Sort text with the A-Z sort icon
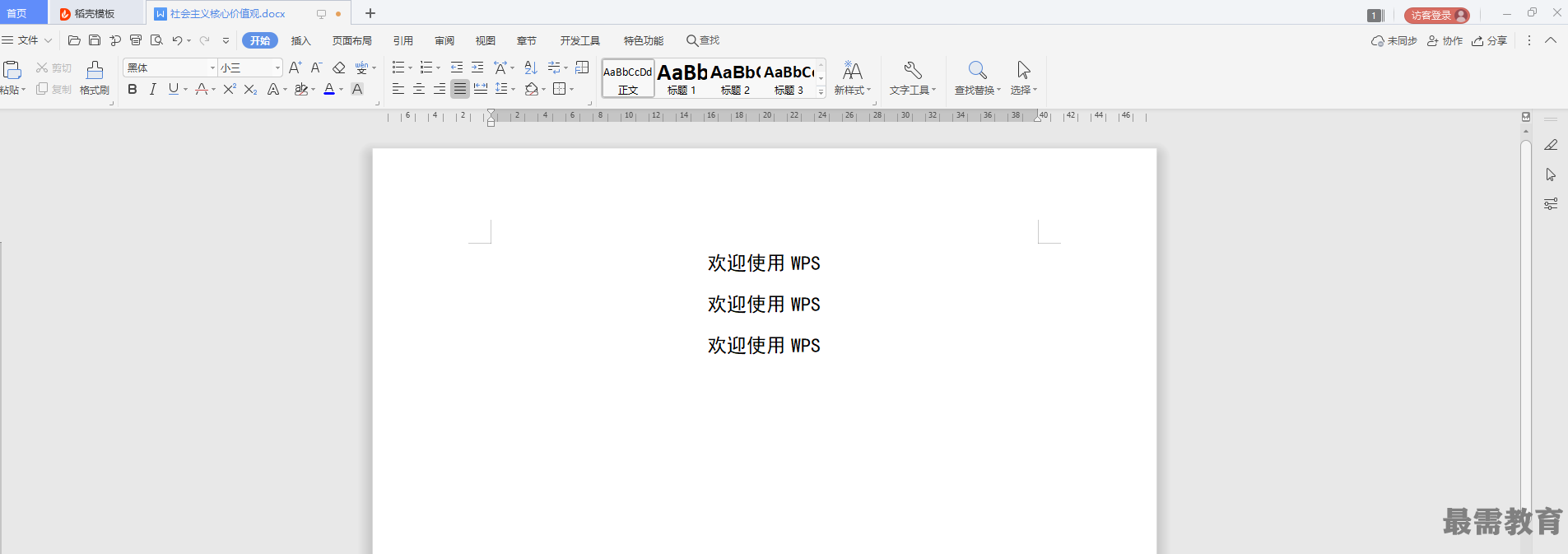The image size is (1568, 554). pos(531,68)
